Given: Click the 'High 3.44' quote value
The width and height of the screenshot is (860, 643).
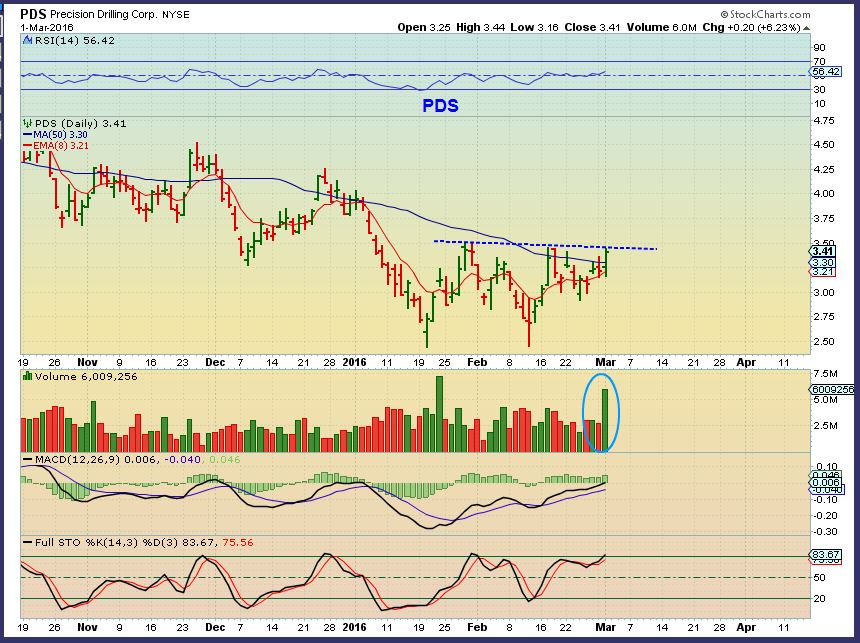Looking at the screenshot, I should [x=480, y=27].
